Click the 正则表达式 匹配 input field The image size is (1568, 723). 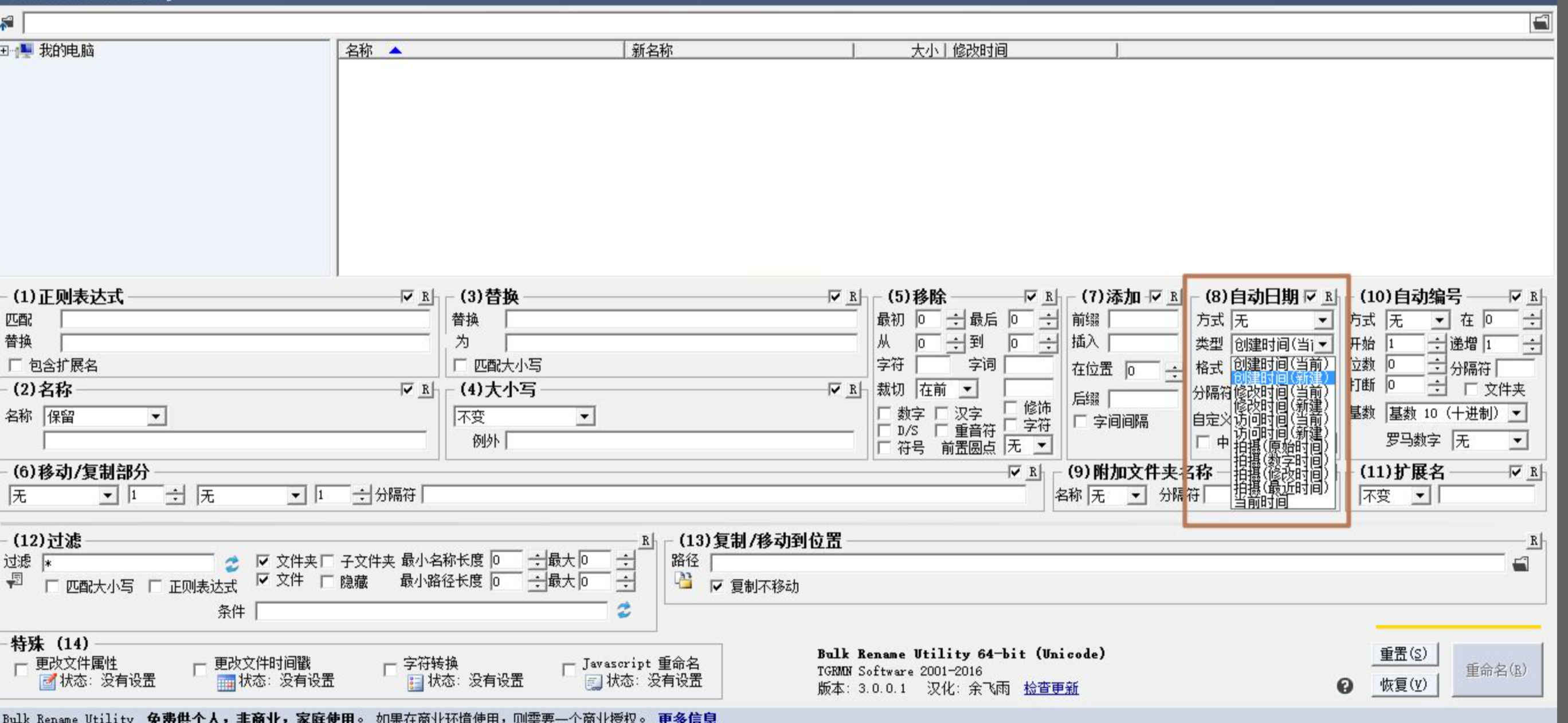pyautogui.click(x=245, y=320)
